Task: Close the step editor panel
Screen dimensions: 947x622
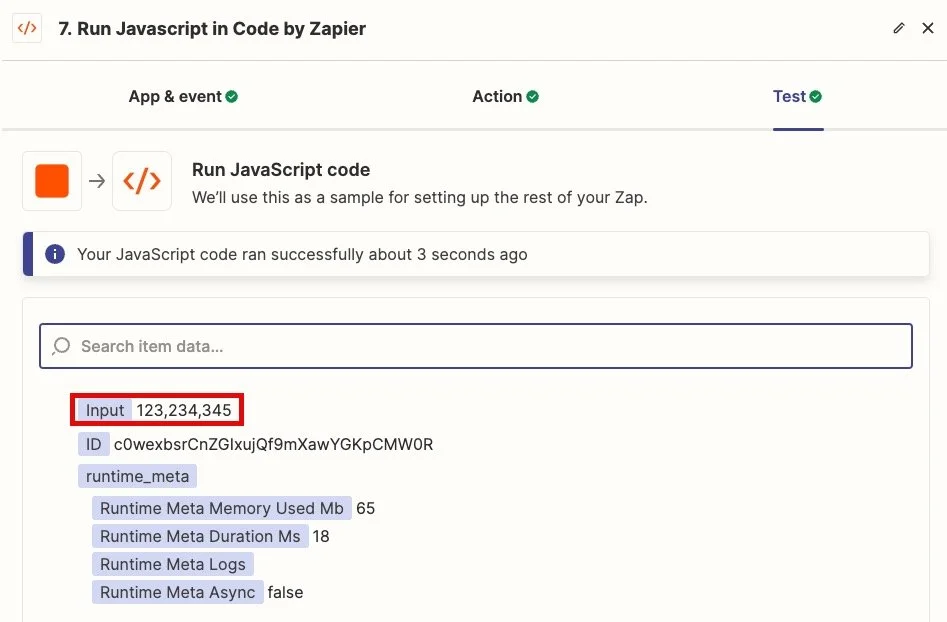Action: point(928,28)
